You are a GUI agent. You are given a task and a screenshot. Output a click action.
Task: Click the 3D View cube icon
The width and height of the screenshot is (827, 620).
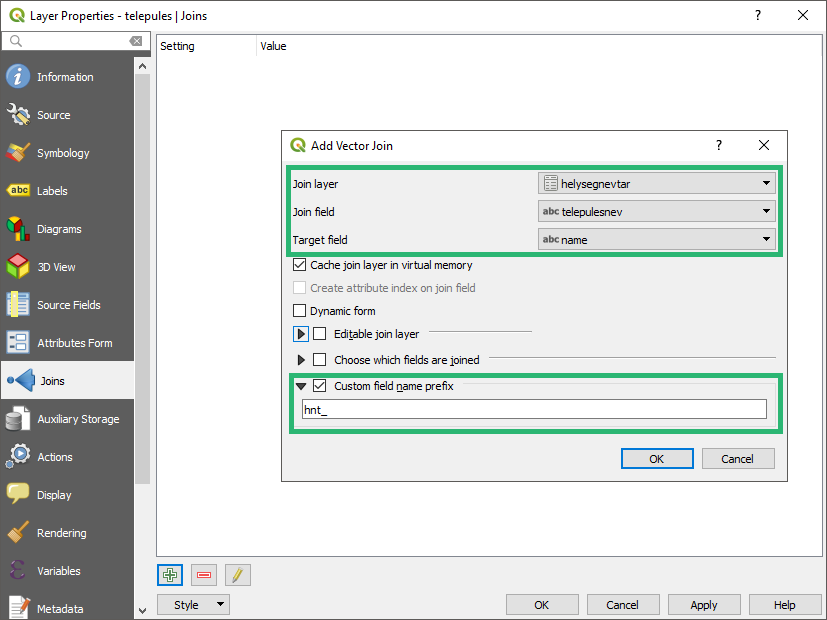tap(18, 267)
